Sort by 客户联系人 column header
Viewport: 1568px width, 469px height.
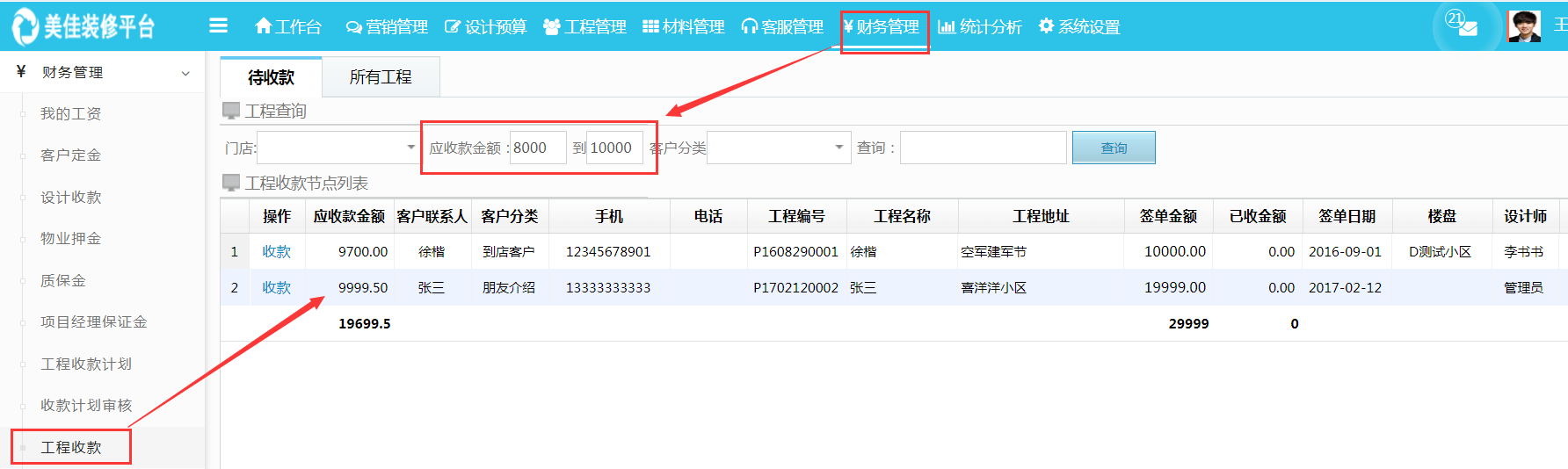coord(432,216)
